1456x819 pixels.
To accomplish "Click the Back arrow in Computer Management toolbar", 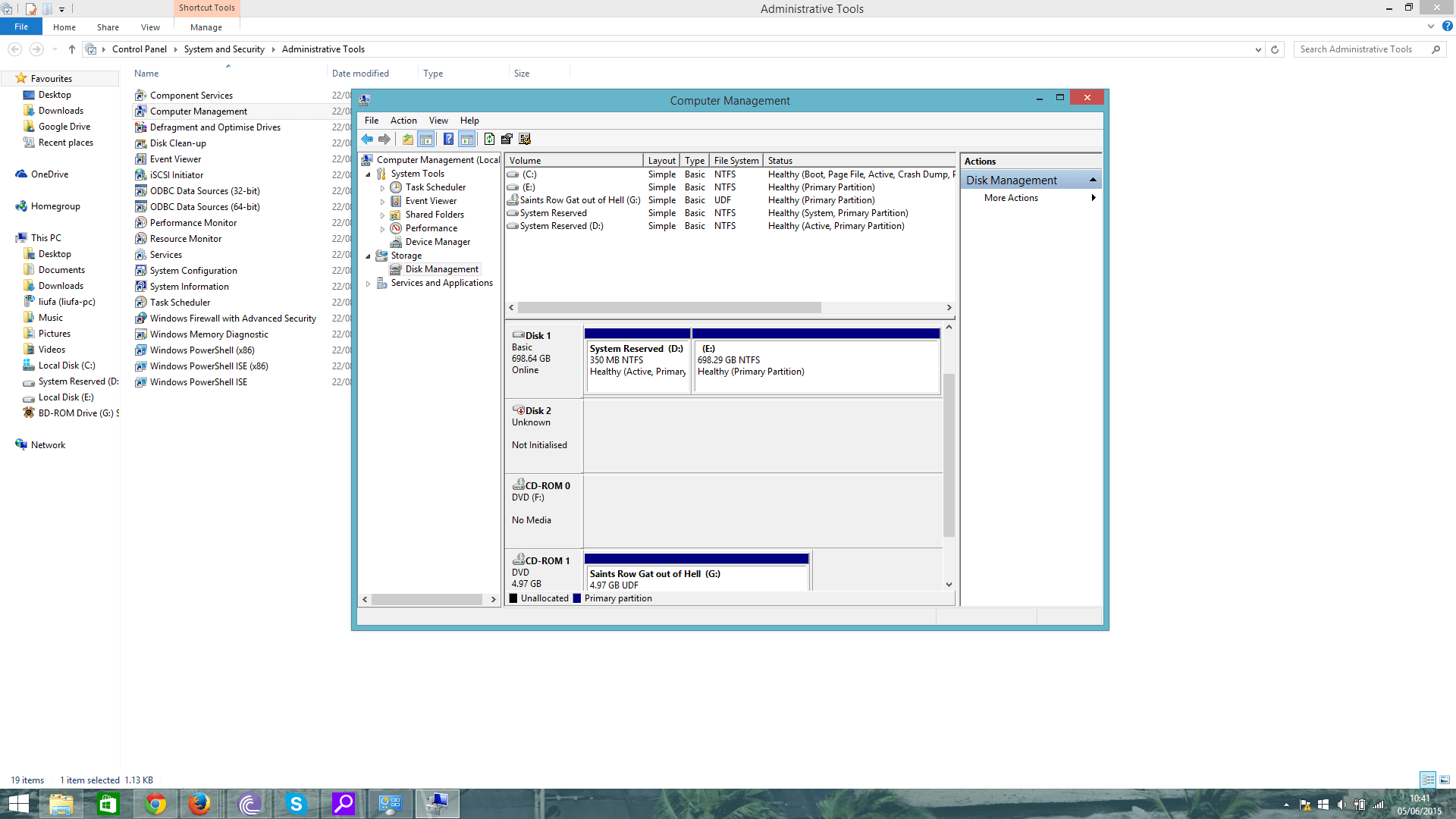I will pyautogui.click(x=367, y=139).
